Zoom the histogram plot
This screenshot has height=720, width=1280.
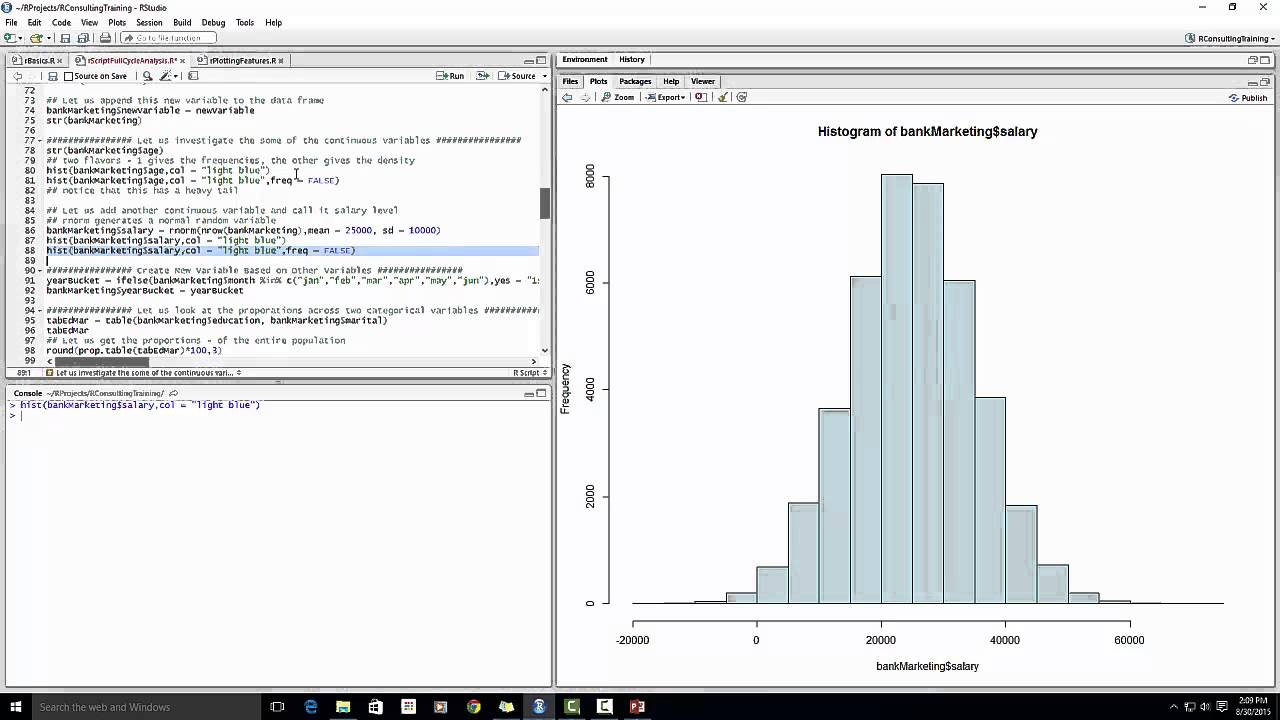point(618,98)
